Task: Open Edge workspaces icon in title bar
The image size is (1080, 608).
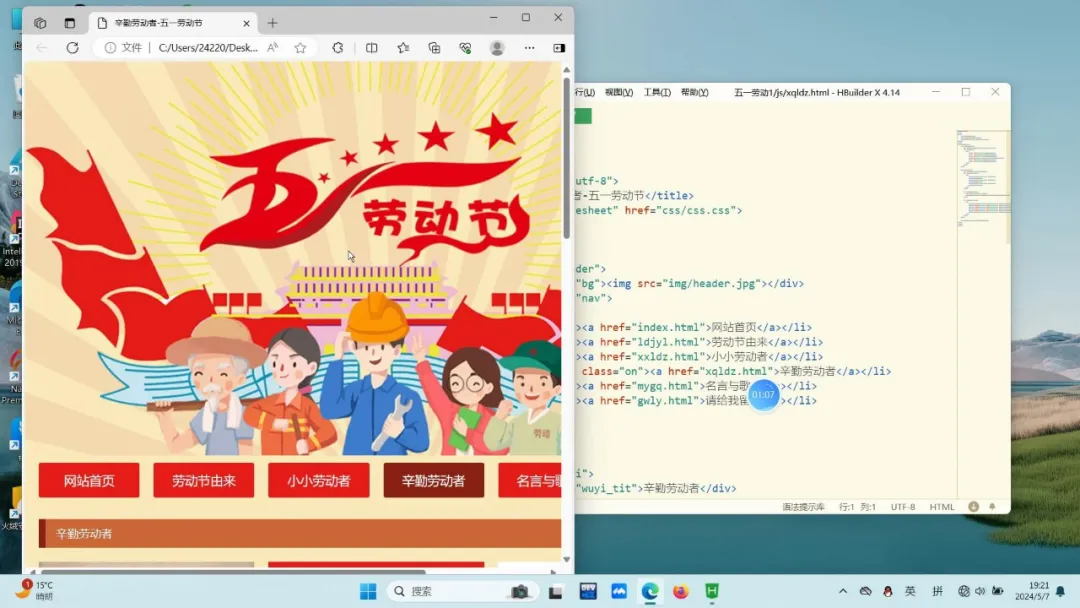Action: [40, 23]
